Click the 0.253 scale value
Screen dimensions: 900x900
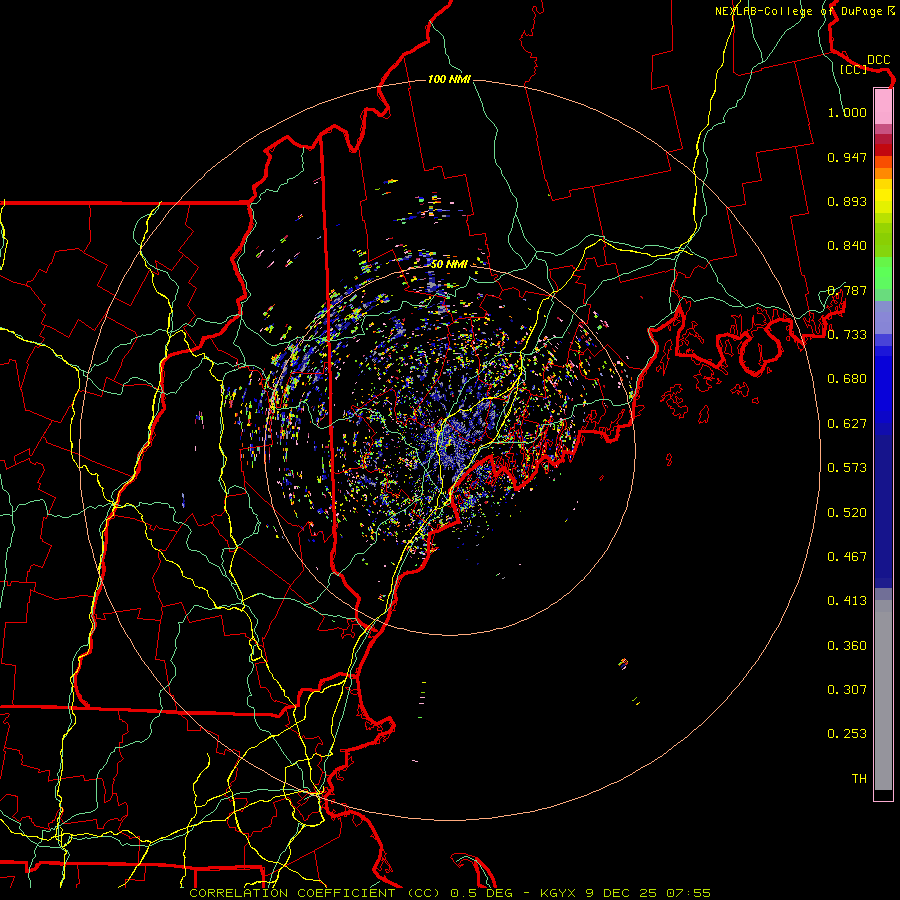pos(847,734)
